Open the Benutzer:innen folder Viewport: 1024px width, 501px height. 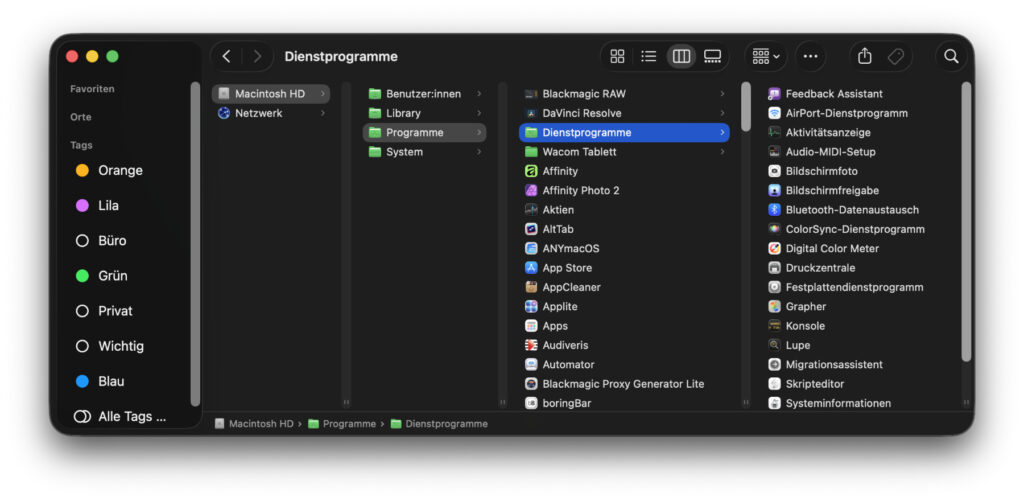pos(424,94)
